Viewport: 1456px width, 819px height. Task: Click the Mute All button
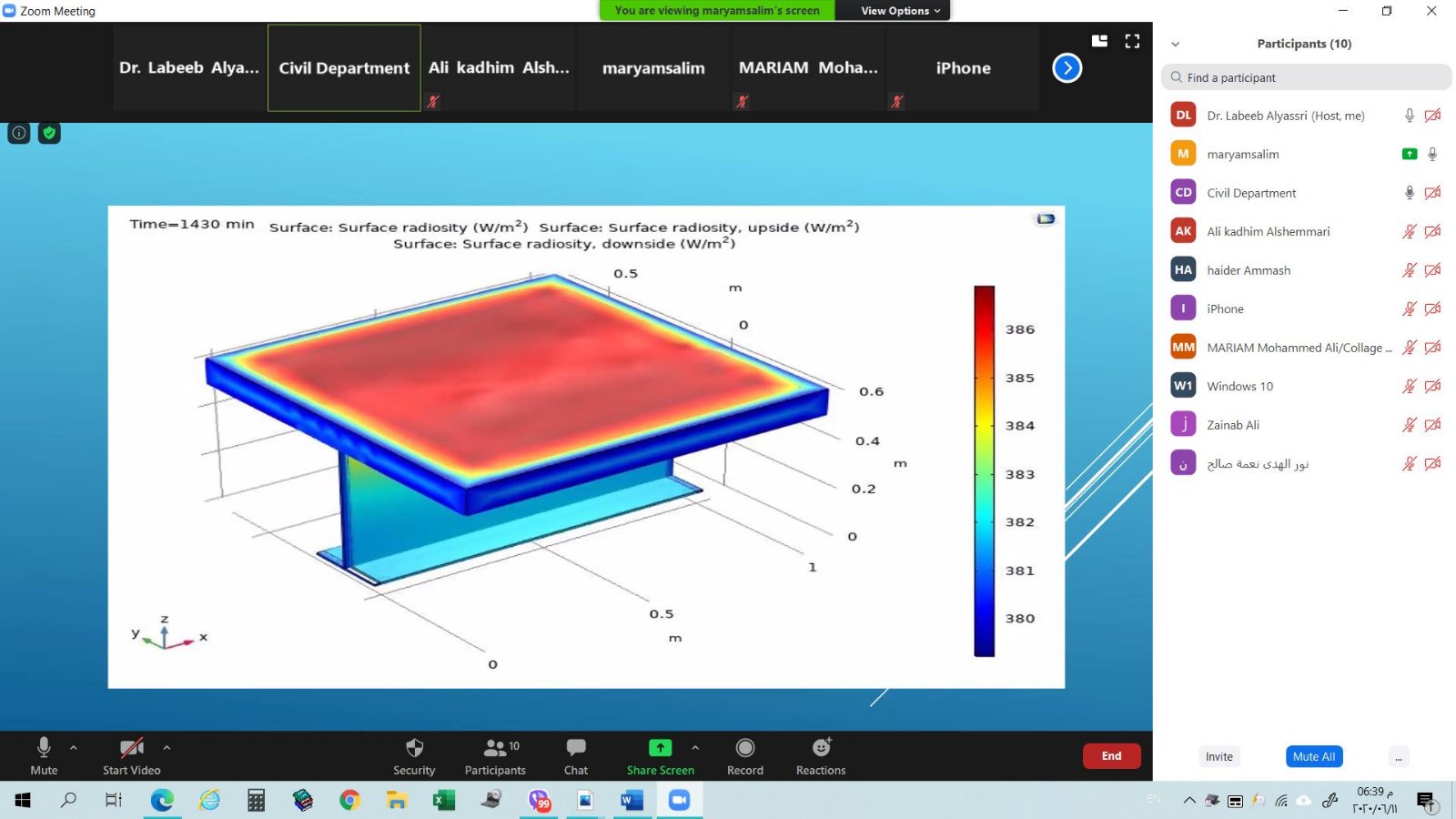(x=1314, y=756)
